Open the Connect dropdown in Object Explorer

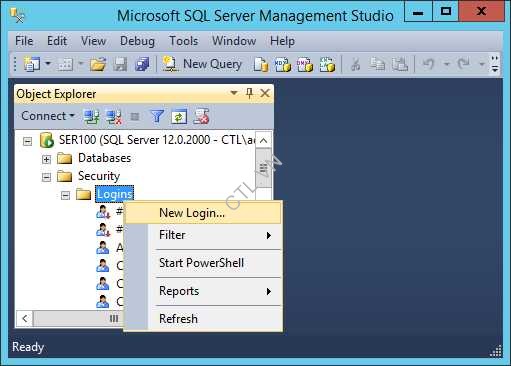click(48, 116)
